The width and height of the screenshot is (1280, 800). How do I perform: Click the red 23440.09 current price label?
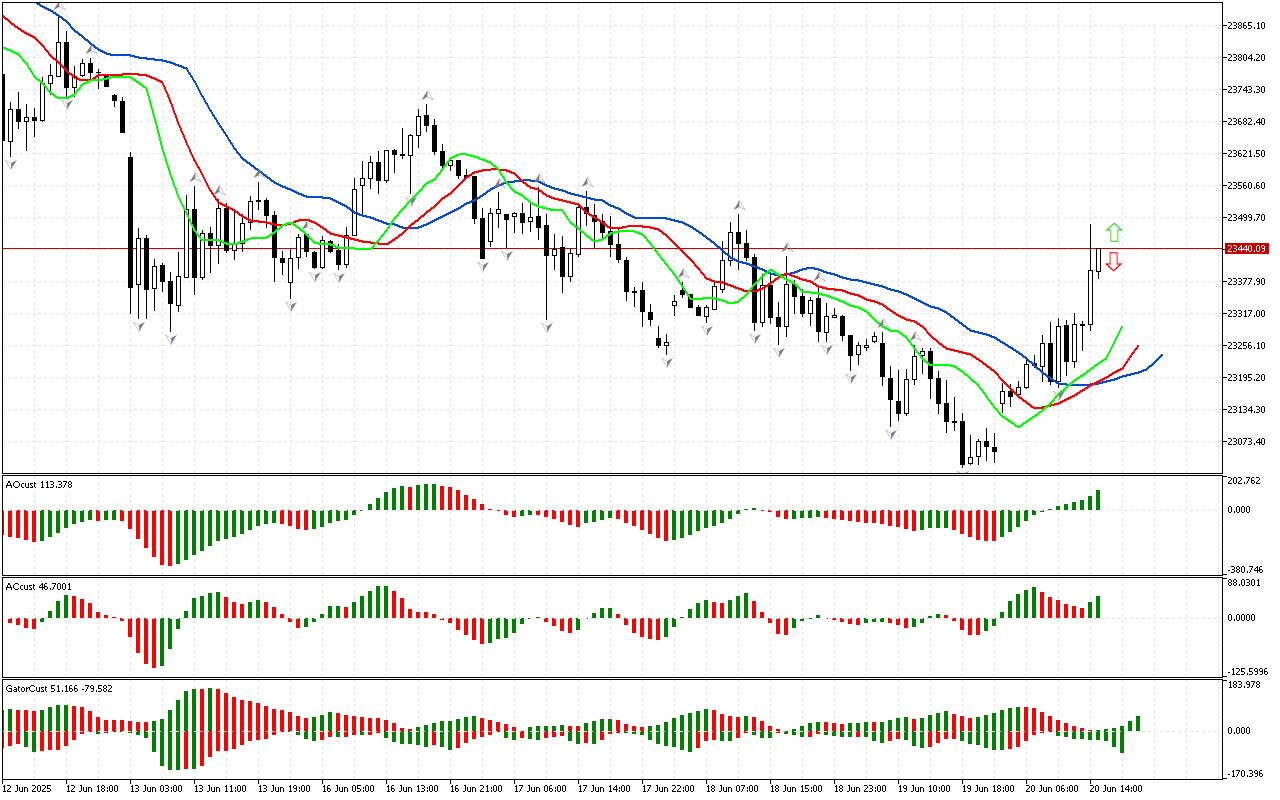point(1247,248)
